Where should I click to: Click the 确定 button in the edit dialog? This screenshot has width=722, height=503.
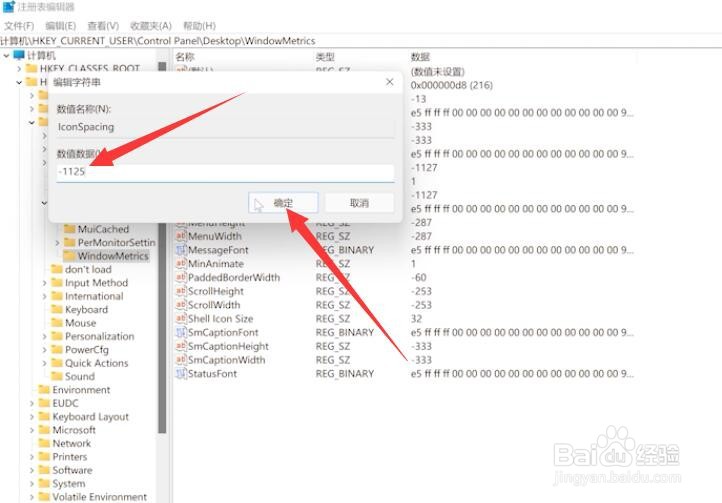pyautogui.click(x=283, y=203)
